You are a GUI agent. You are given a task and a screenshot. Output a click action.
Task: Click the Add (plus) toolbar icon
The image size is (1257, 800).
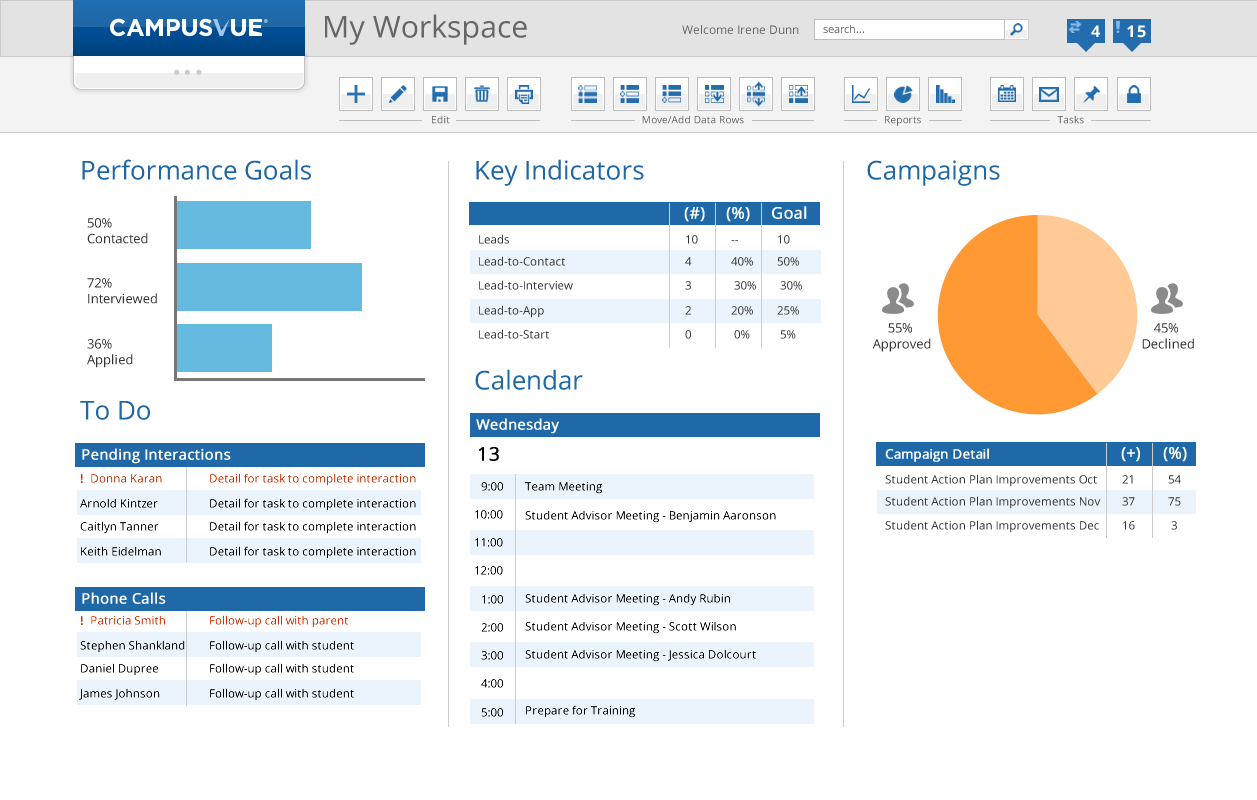[x=356, y=94]
